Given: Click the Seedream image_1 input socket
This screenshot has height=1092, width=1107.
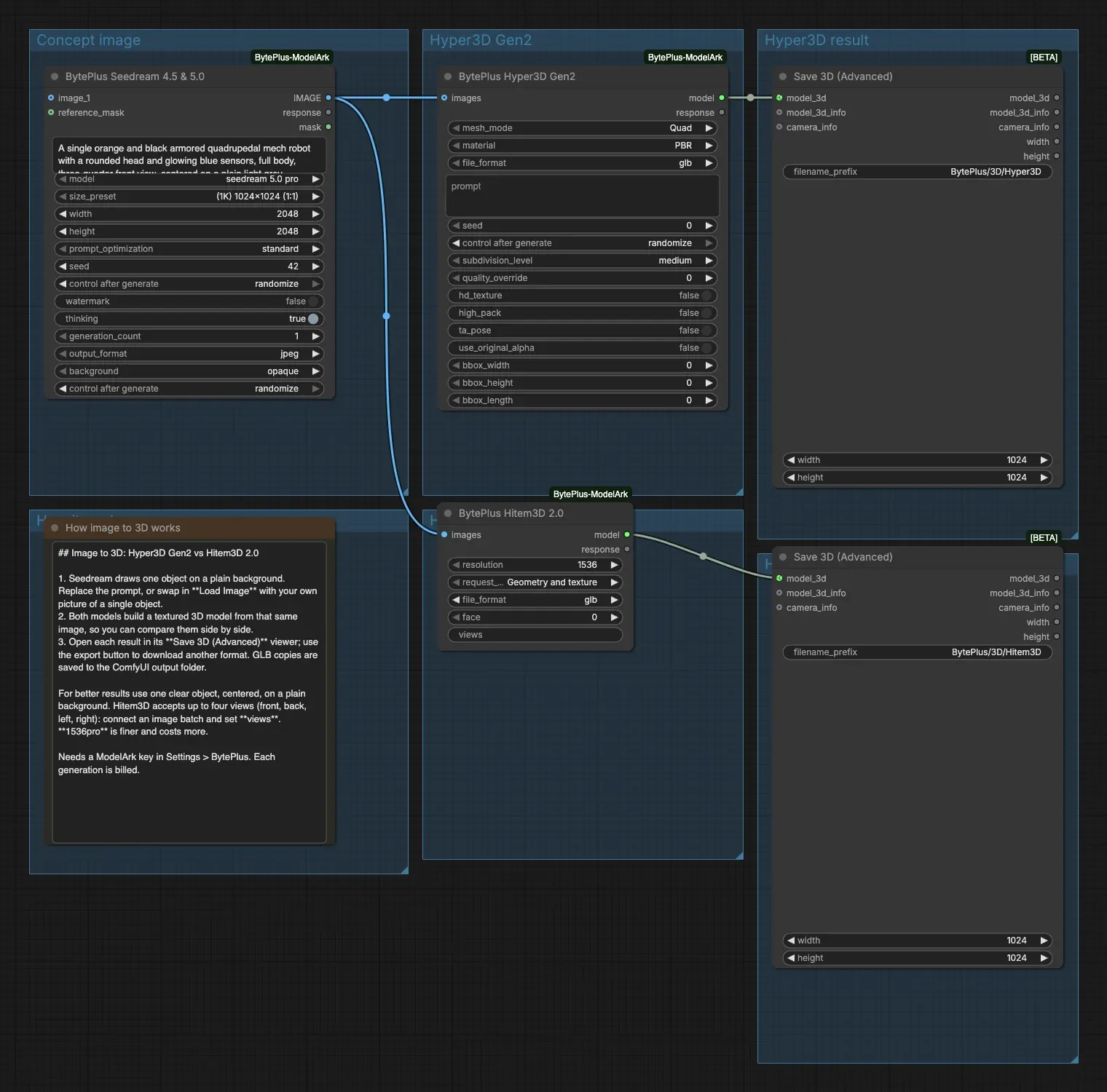Looking at the screenshot, I should pyautogui.click(x=51, y=98).
